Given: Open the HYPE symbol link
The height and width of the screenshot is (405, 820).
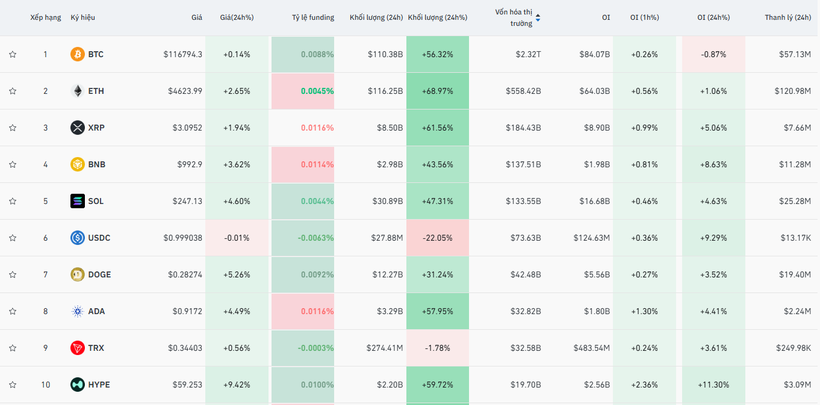Looking at the screenshot, I should click(x=99, y=385).
